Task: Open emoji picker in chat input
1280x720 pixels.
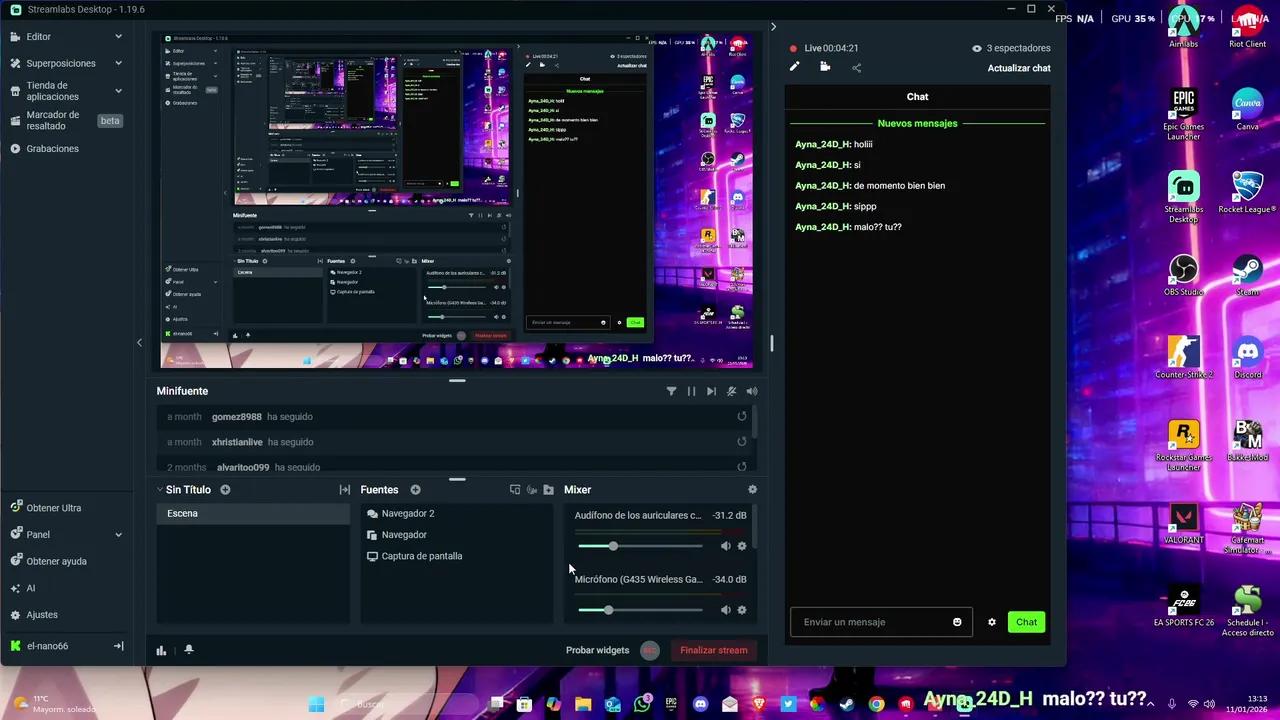Action: [x=956, y=622]
